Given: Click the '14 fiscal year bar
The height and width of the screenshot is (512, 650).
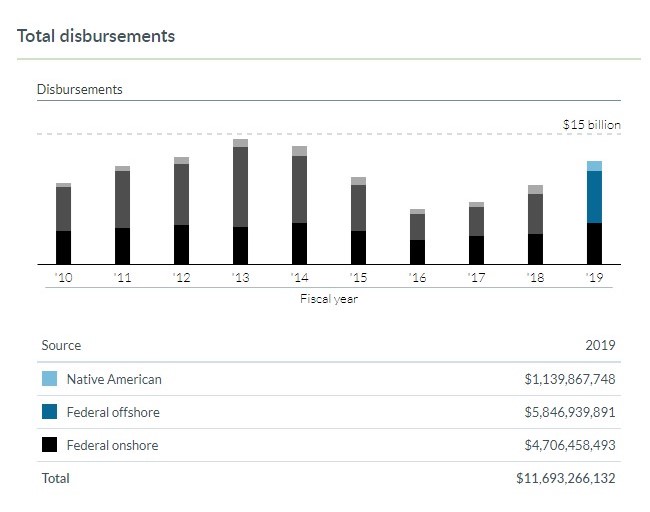Looking at the screenshot, I should (x=299, y=206).
